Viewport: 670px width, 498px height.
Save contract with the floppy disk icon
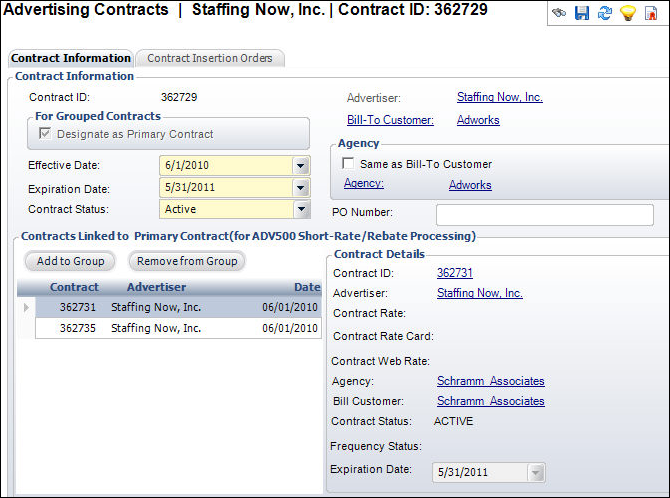coord(582,13)
